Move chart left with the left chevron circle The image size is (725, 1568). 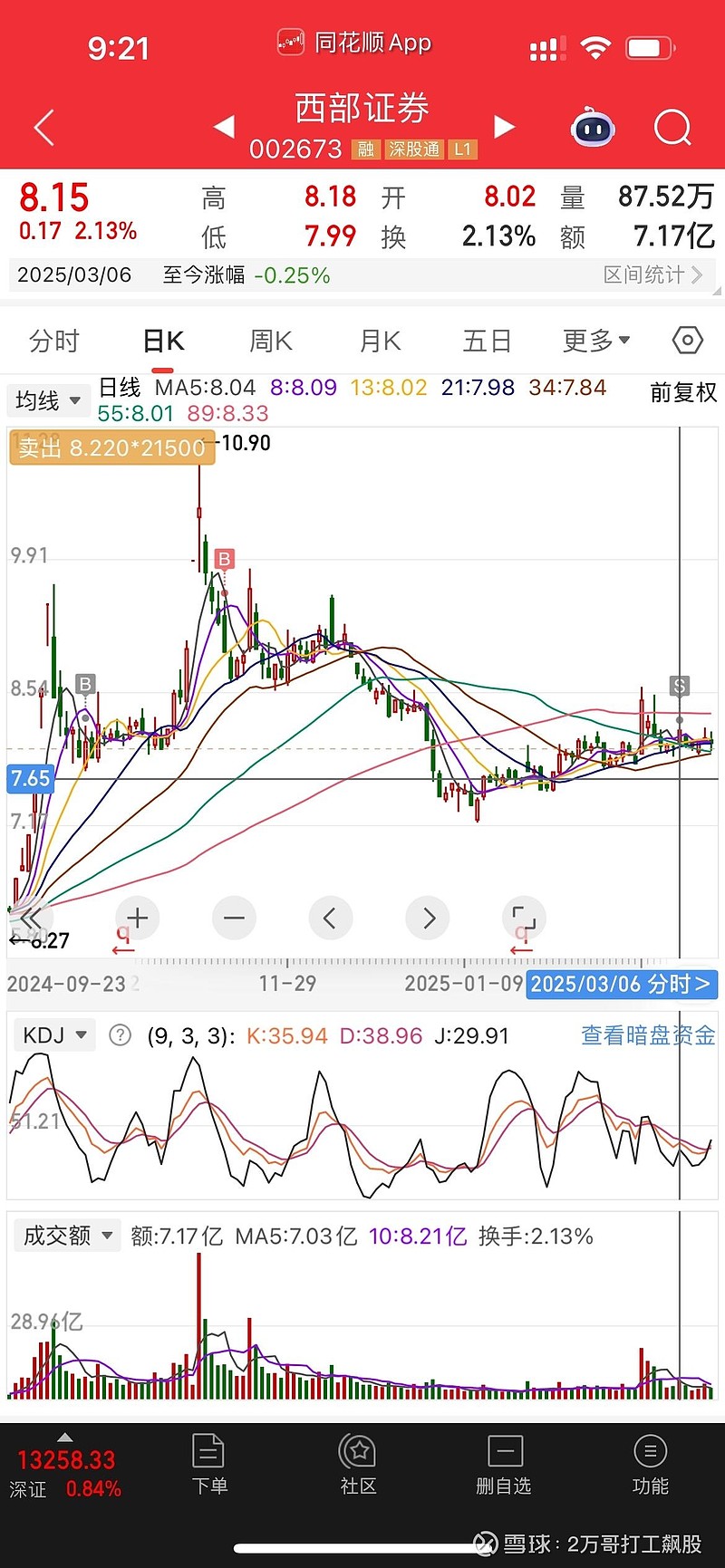331,919
